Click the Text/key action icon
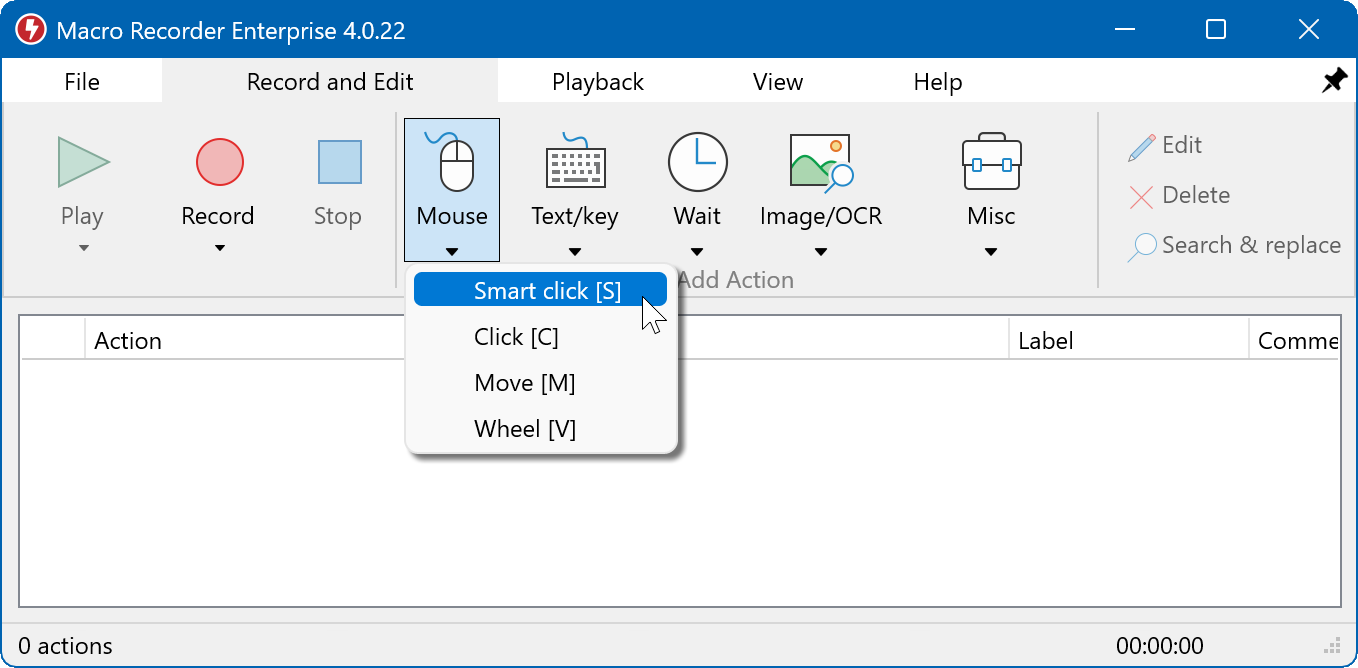Image resolution: width=1358 pixels, height=668 pixels. 574,162
